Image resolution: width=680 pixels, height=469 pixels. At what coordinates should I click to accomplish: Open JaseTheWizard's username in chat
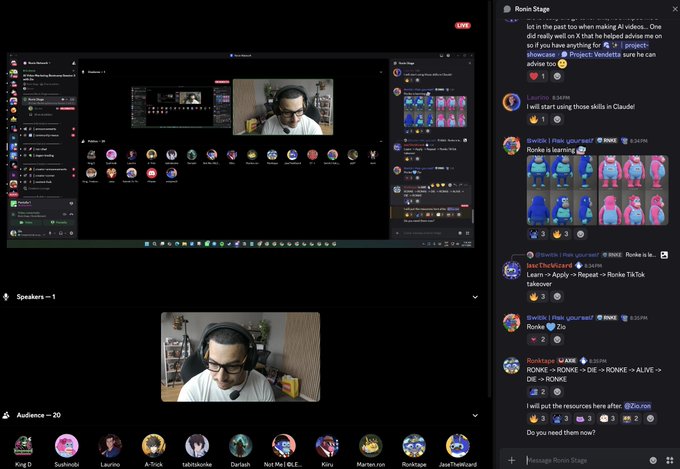[549, 266]
